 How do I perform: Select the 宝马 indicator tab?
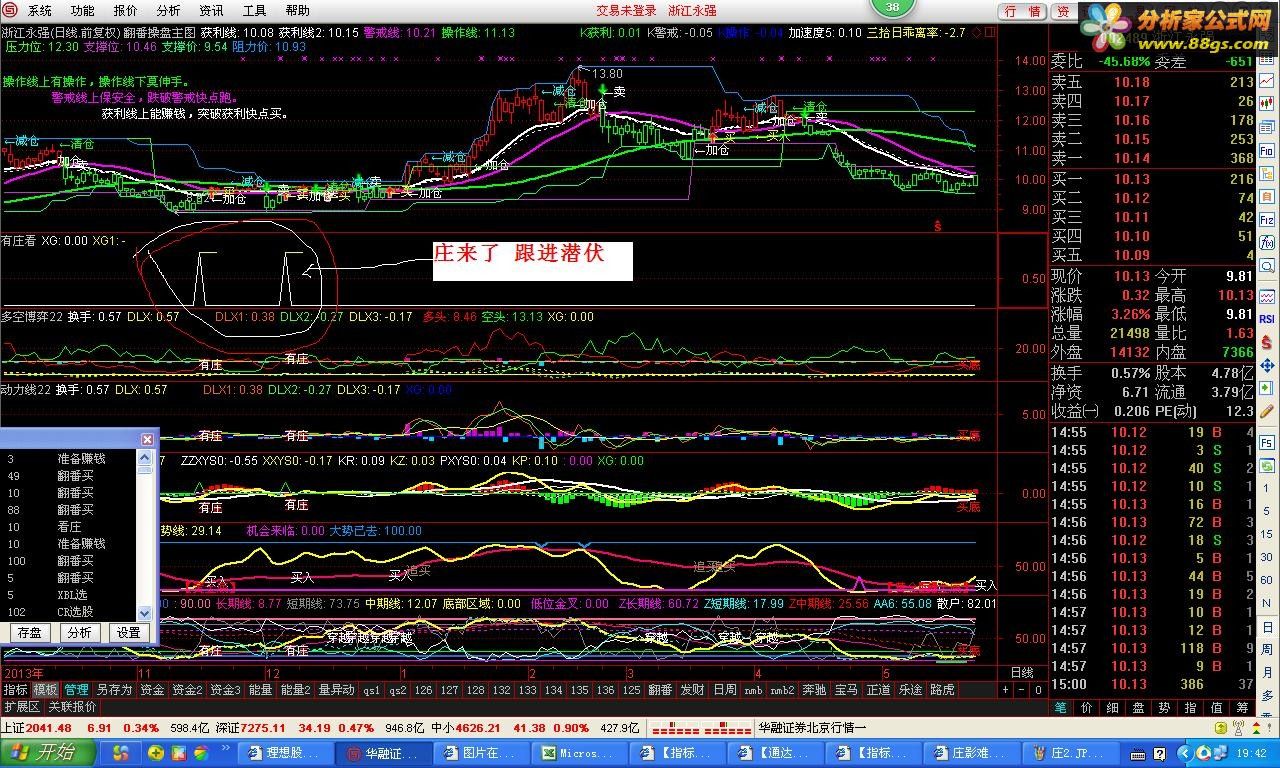(846, 690)
